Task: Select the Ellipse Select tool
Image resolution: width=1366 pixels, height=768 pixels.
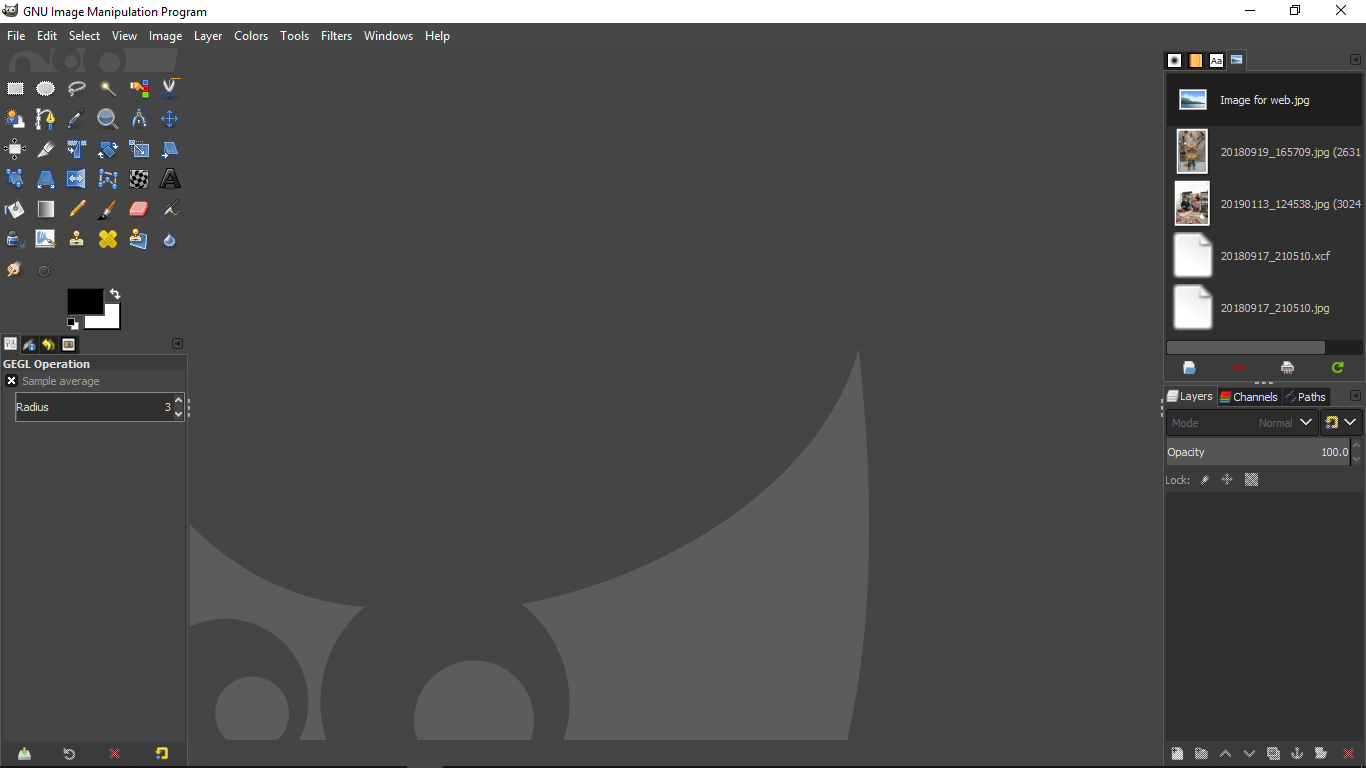Action: pyautogui.click(x=46, y=89)
